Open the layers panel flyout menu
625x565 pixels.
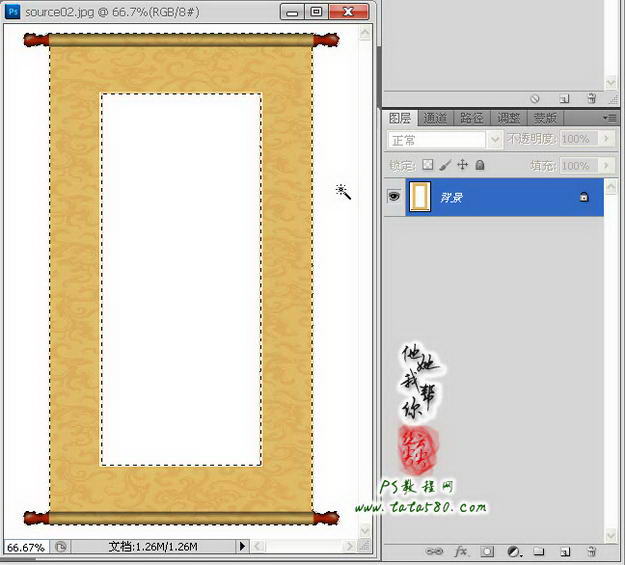pos(610,118)
